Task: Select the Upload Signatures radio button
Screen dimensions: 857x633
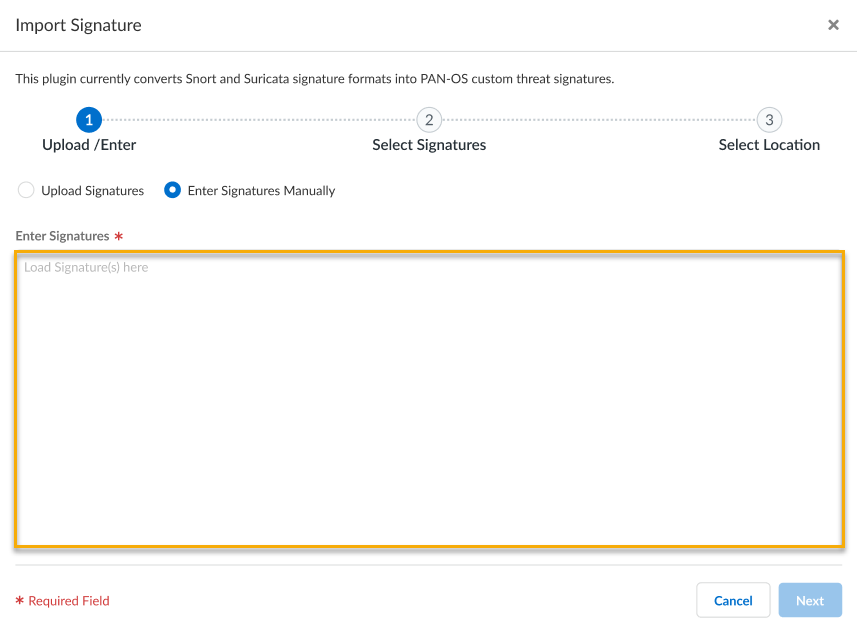Action: [x=26, y=190]
